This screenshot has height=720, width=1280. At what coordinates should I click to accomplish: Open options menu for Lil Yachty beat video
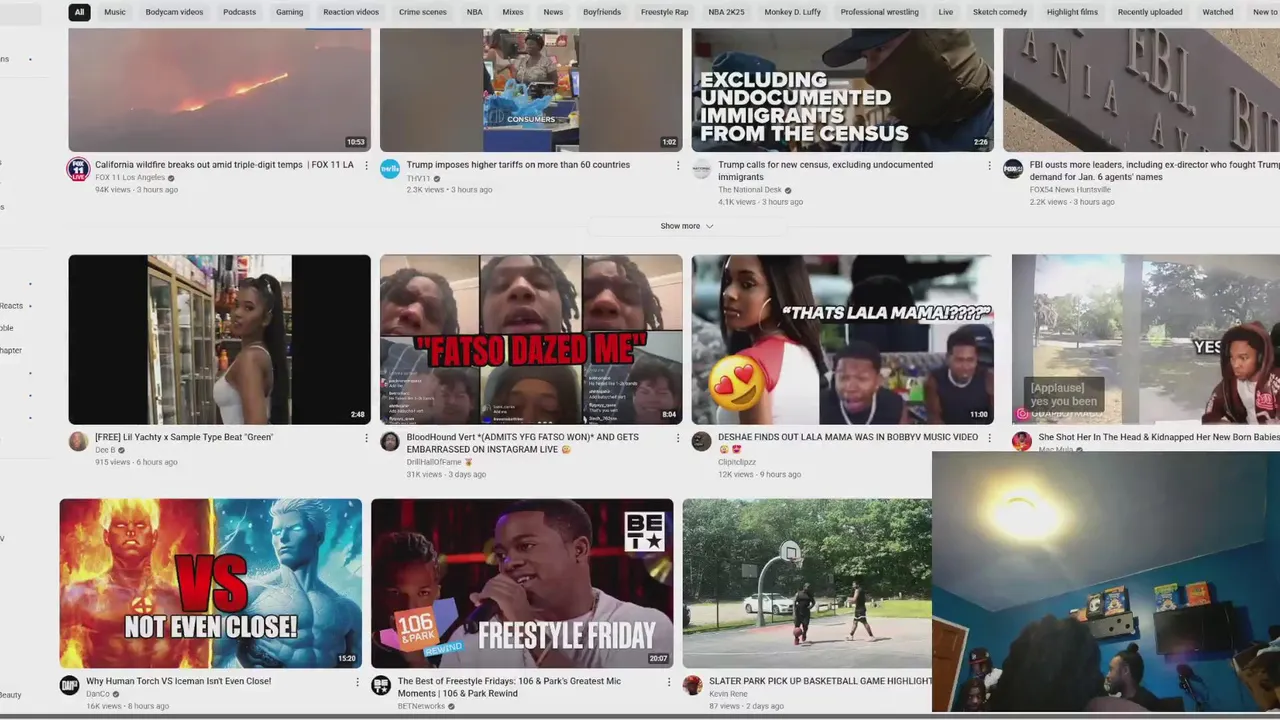[x=366, y=438]
